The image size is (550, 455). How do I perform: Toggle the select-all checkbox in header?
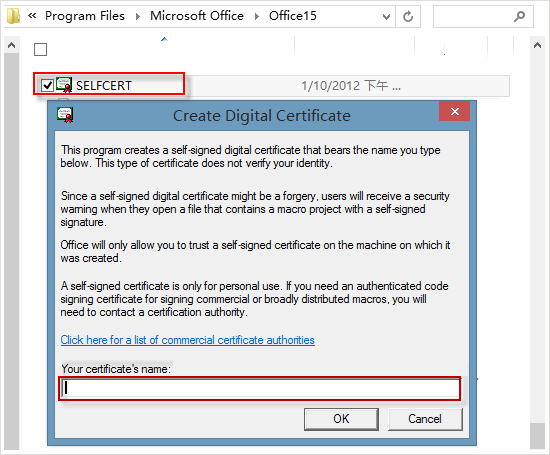coord(40,49)
